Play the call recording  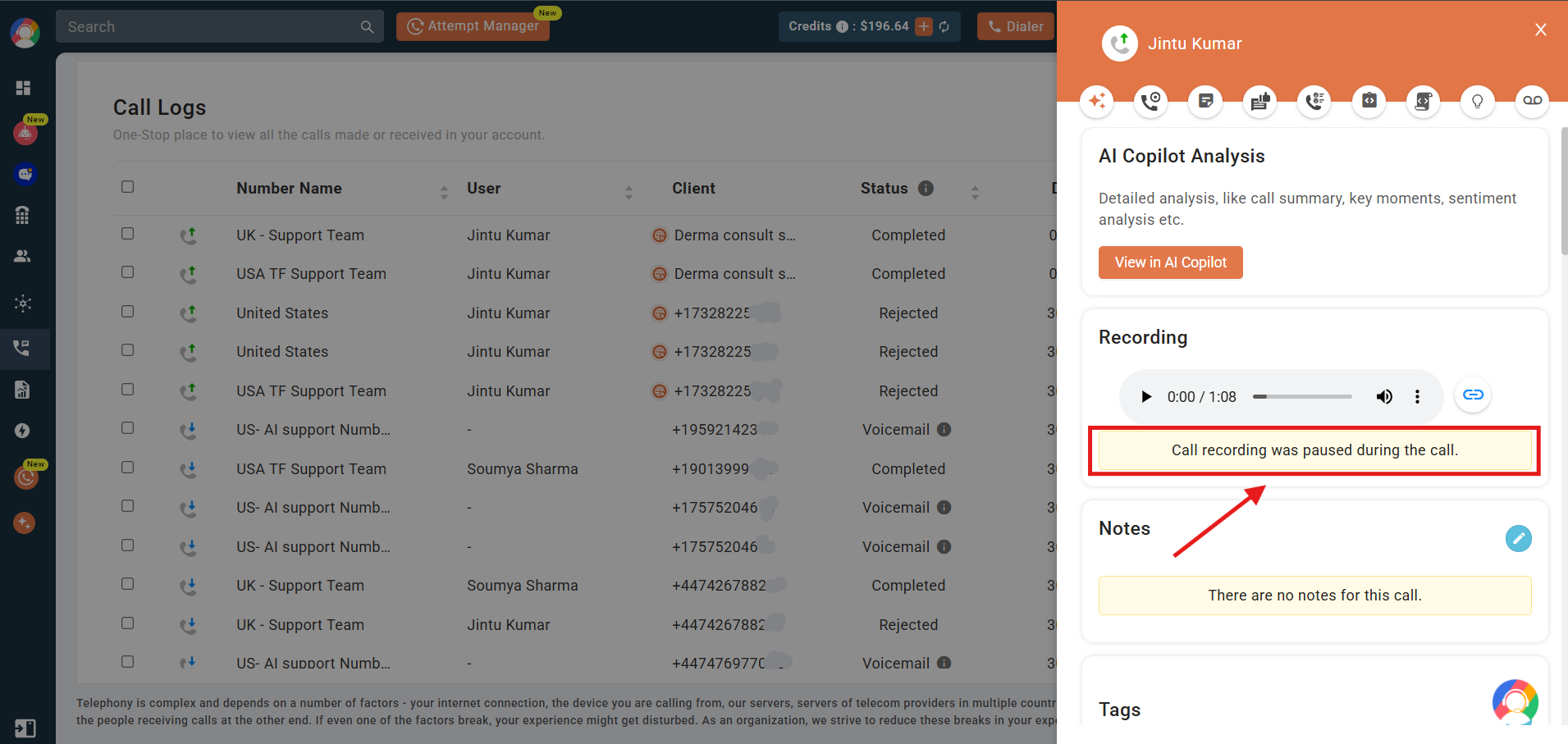[1145, 397]
